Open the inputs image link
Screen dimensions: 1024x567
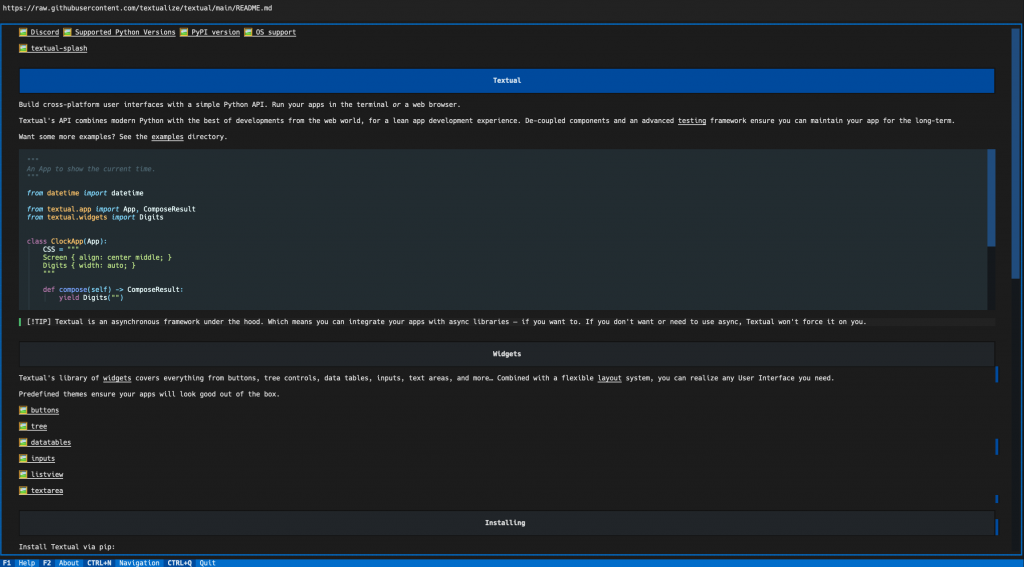(42, 459)
